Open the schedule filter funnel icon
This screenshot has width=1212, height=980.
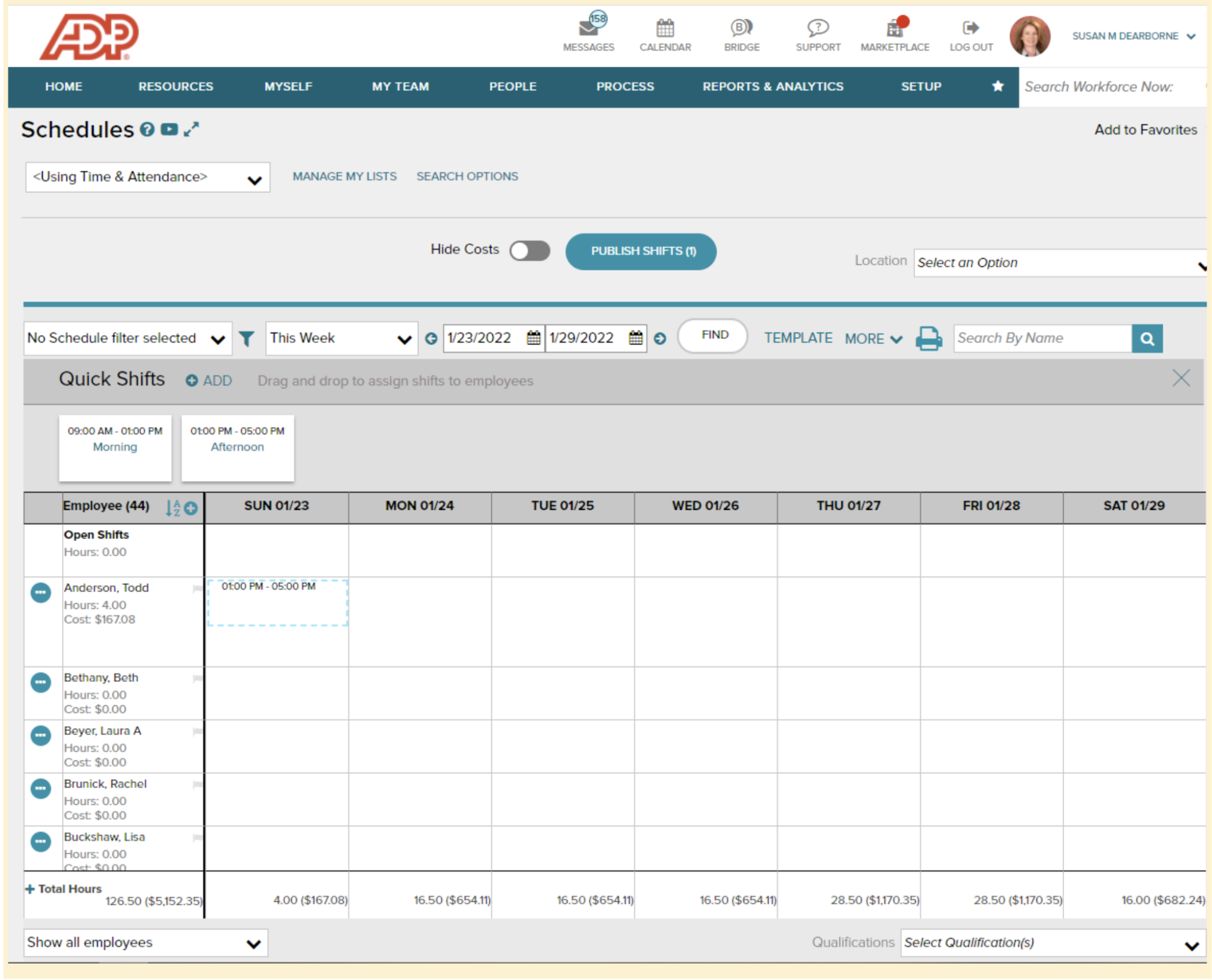[x=246, y=338]
